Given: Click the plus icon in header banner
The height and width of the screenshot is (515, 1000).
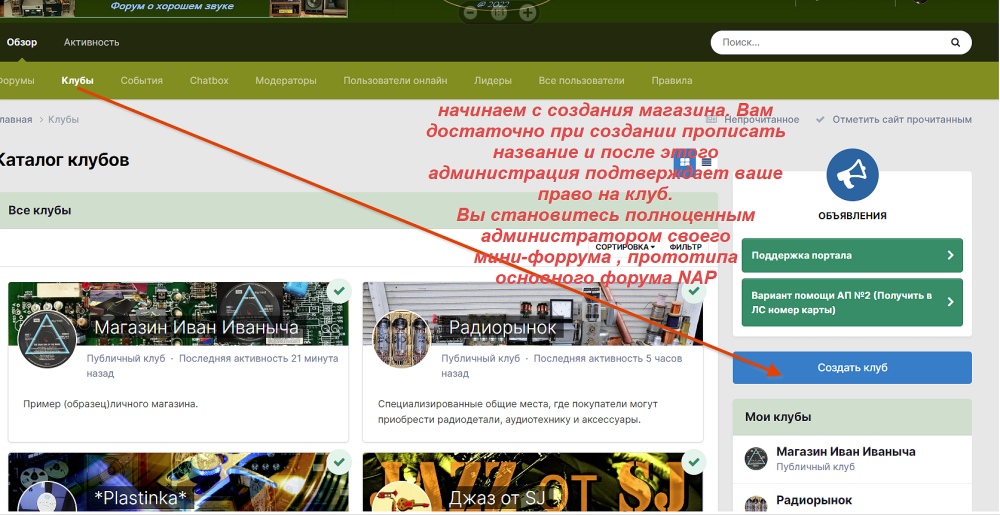Looking at the screenshot, I should click(527, 13).
